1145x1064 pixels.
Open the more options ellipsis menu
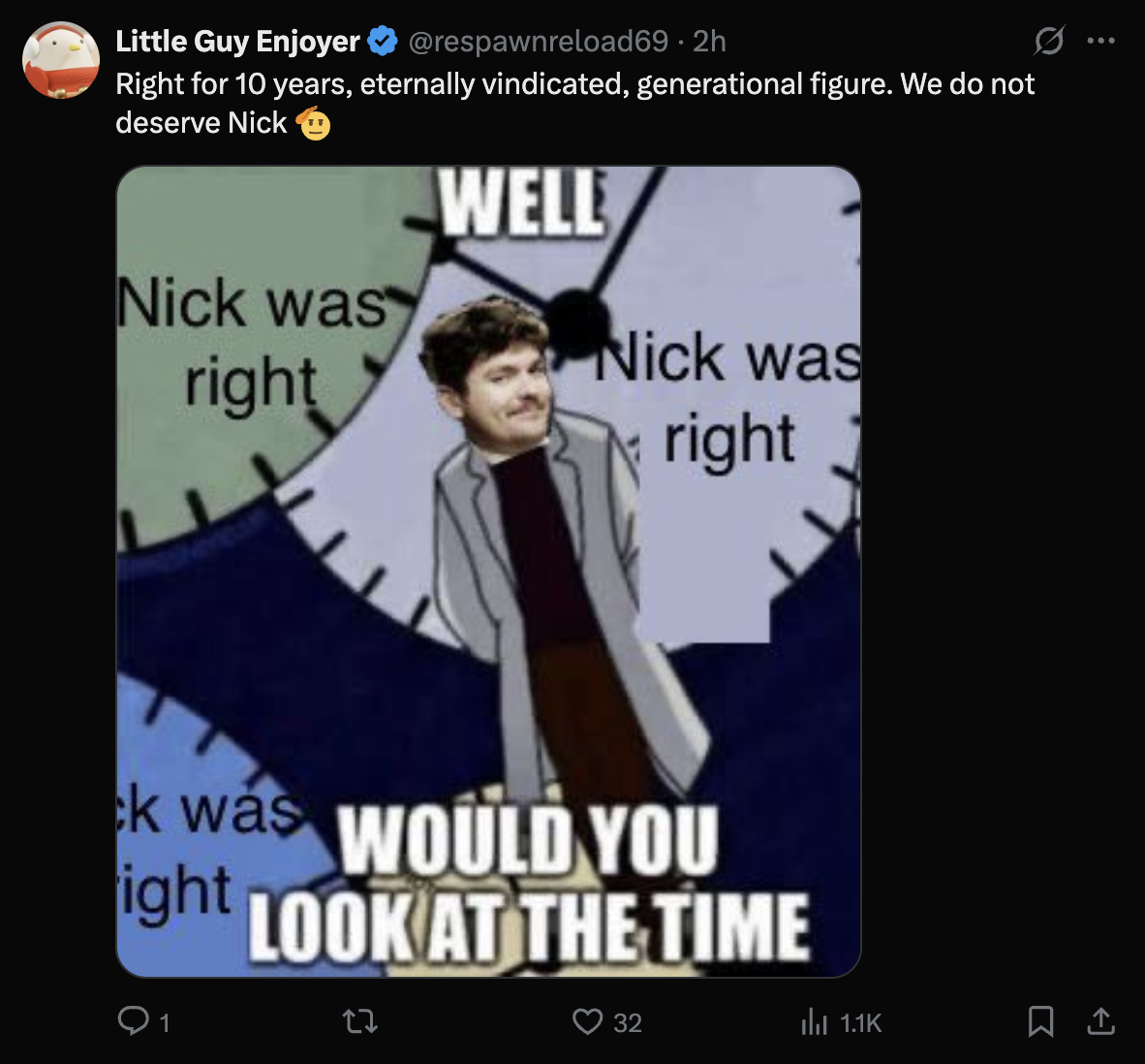1101,41
